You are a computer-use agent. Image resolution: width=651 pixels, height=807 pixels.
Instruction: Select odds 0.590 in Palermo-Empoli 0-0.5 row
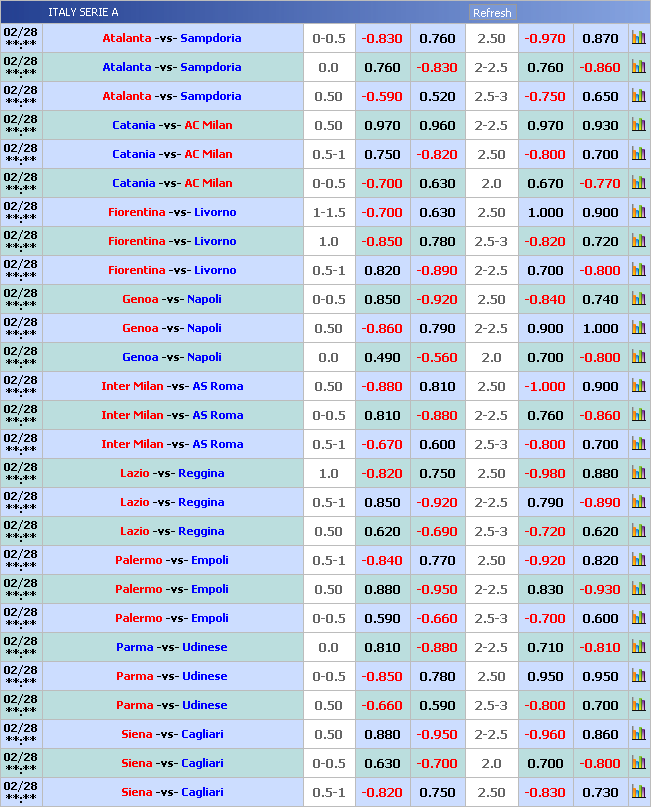tap(382, 618)
